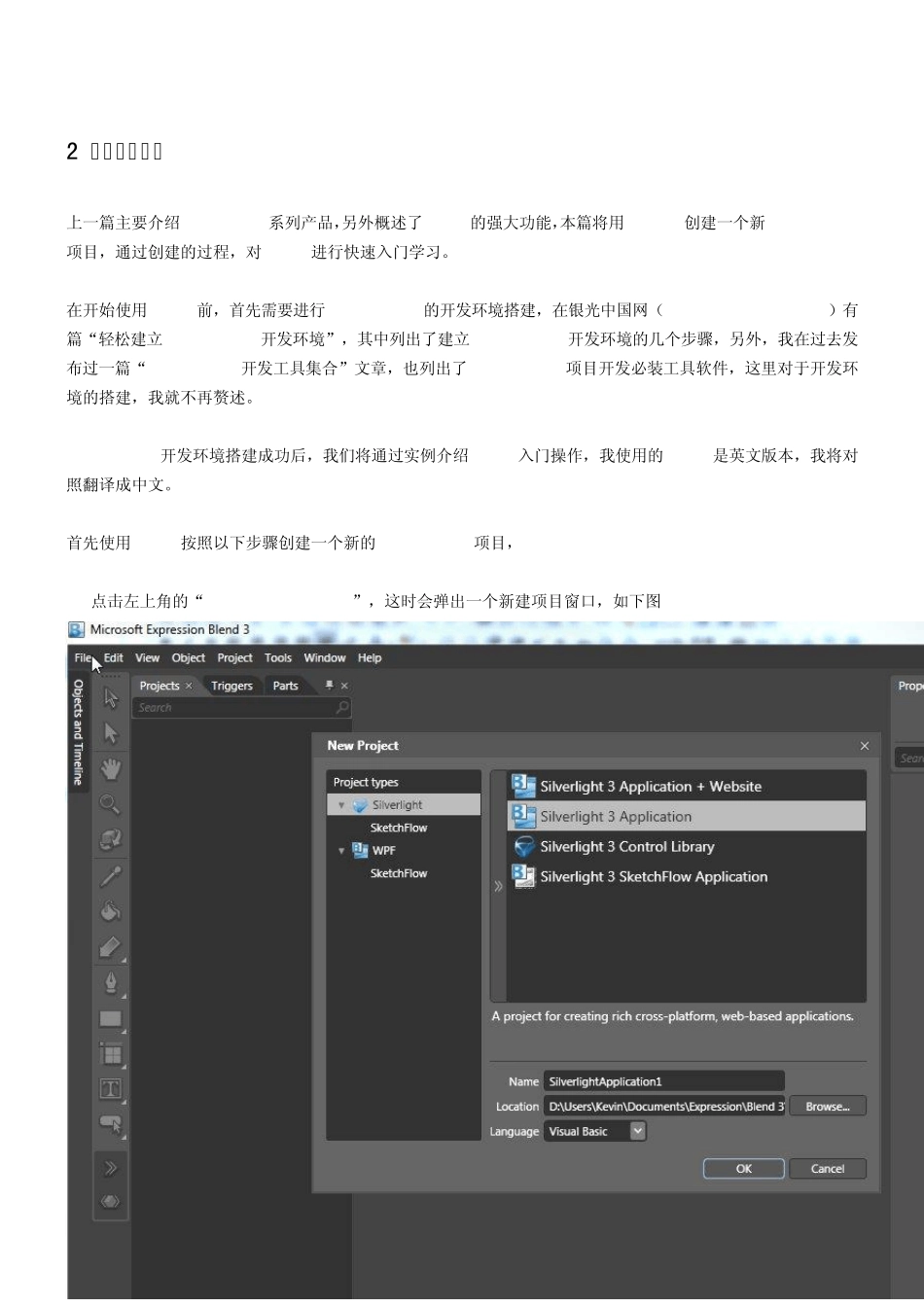Select the TextBlock tool
The image size is (924, 1307).
tap(111, 1089)
